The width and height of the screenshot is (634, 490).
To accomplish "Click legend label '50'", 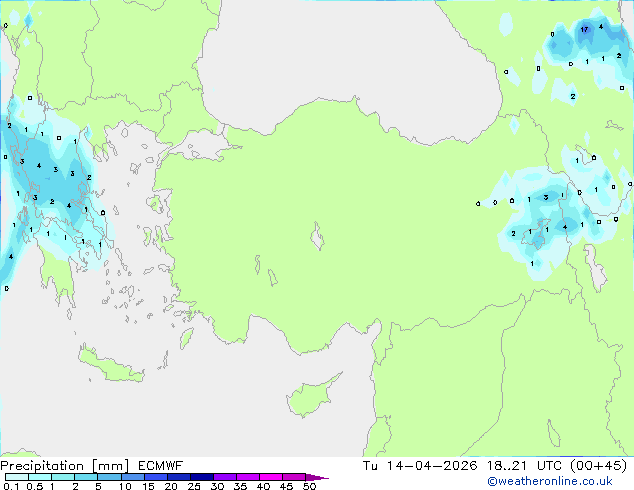I will pyautogui.click(x=309, y=486).
